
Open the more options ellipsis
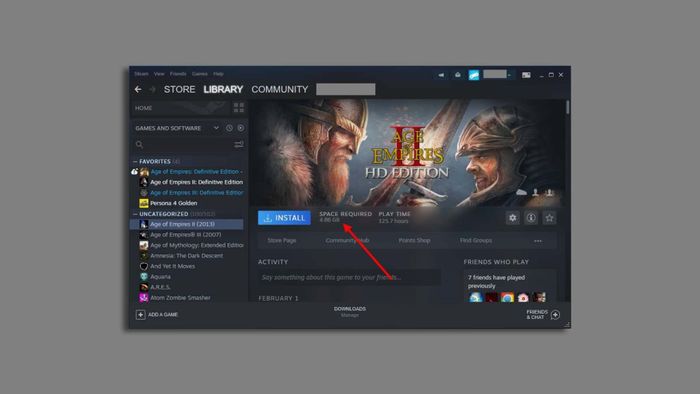point(538,241)
